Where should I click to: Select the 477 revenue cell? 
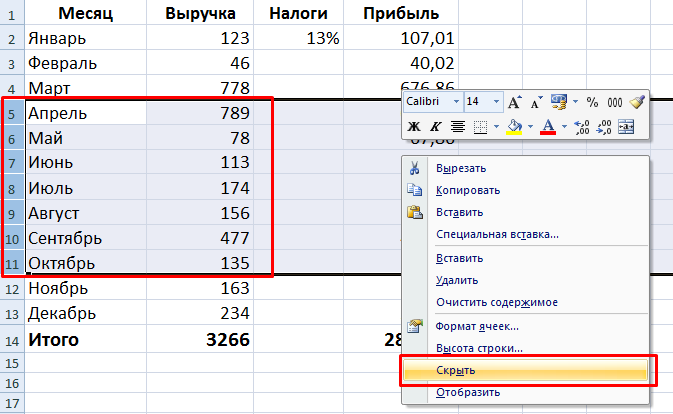(x=200, y=238)
